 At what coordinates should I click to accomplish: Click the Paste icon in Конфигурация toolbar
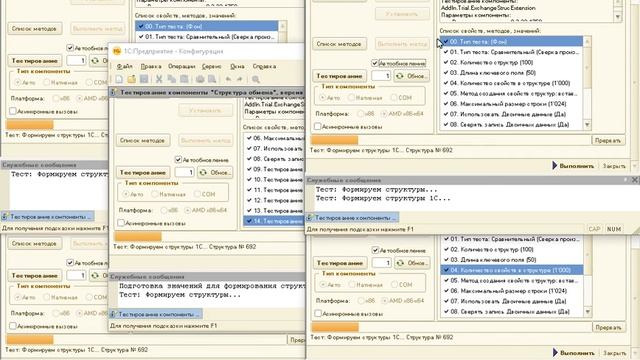[x=184, y=79]
